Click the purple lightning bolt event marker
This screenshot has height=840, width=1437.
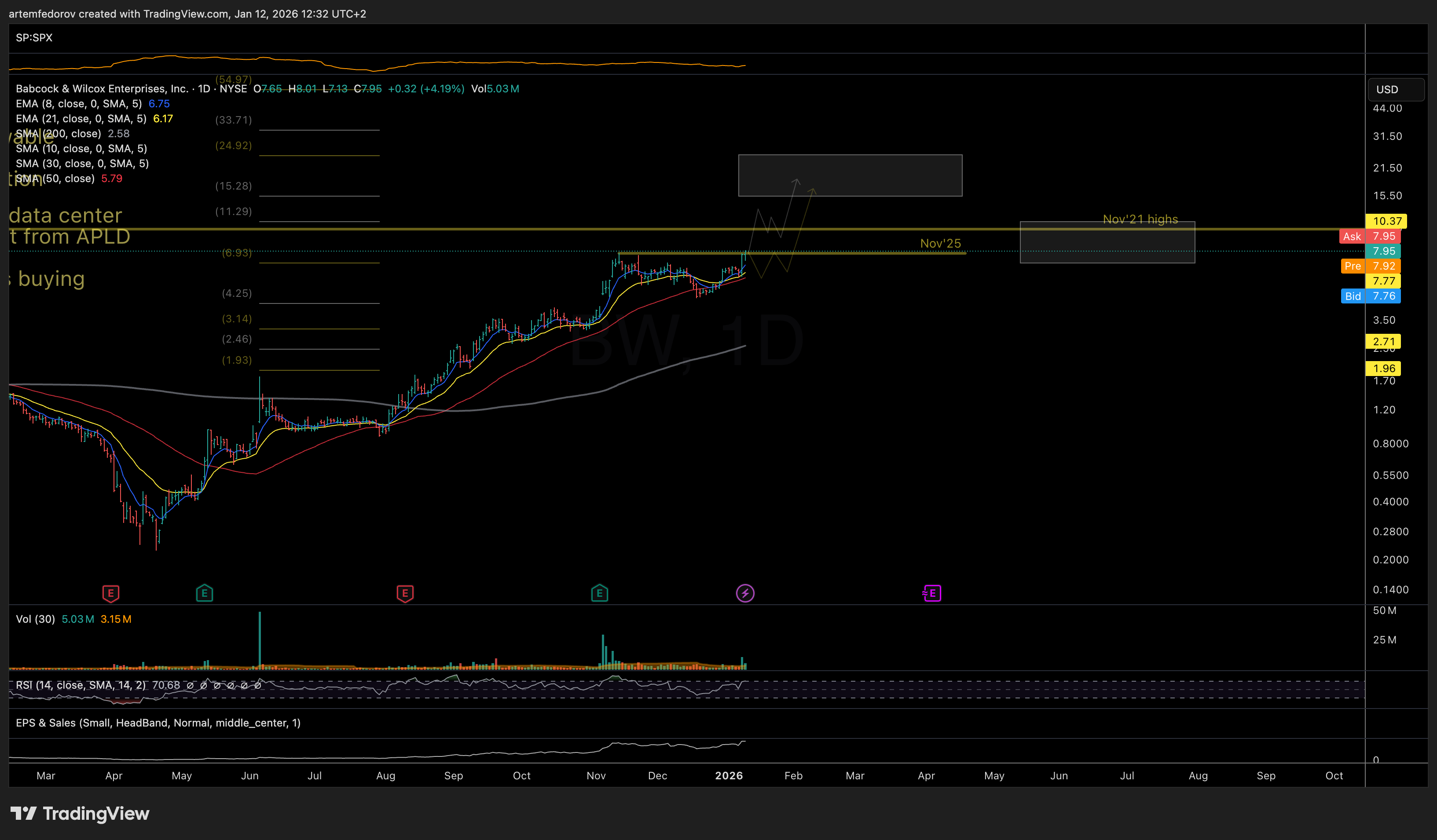745,593
